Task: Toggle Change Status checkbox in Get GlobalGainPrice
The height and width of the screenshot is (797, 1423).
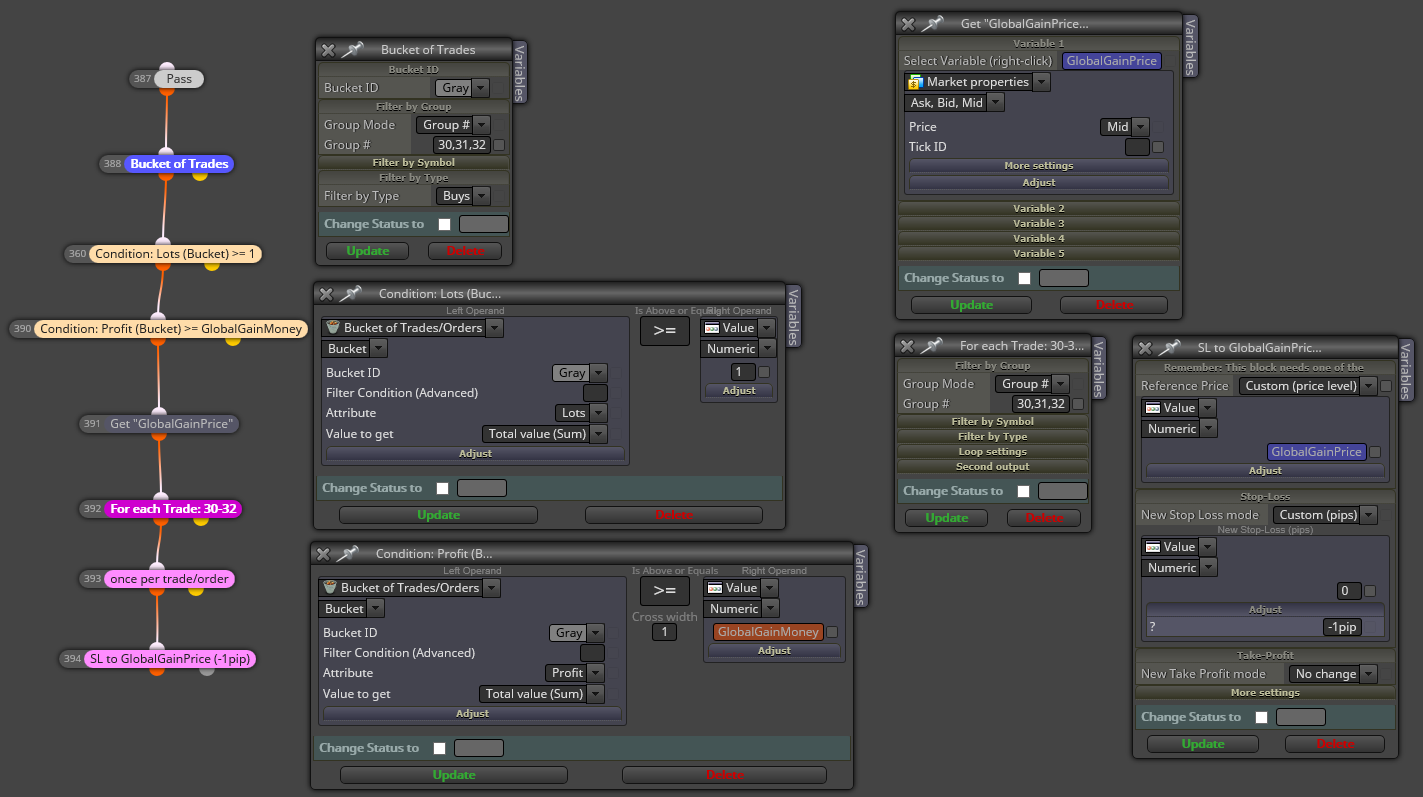Action: click(1024, 279)
